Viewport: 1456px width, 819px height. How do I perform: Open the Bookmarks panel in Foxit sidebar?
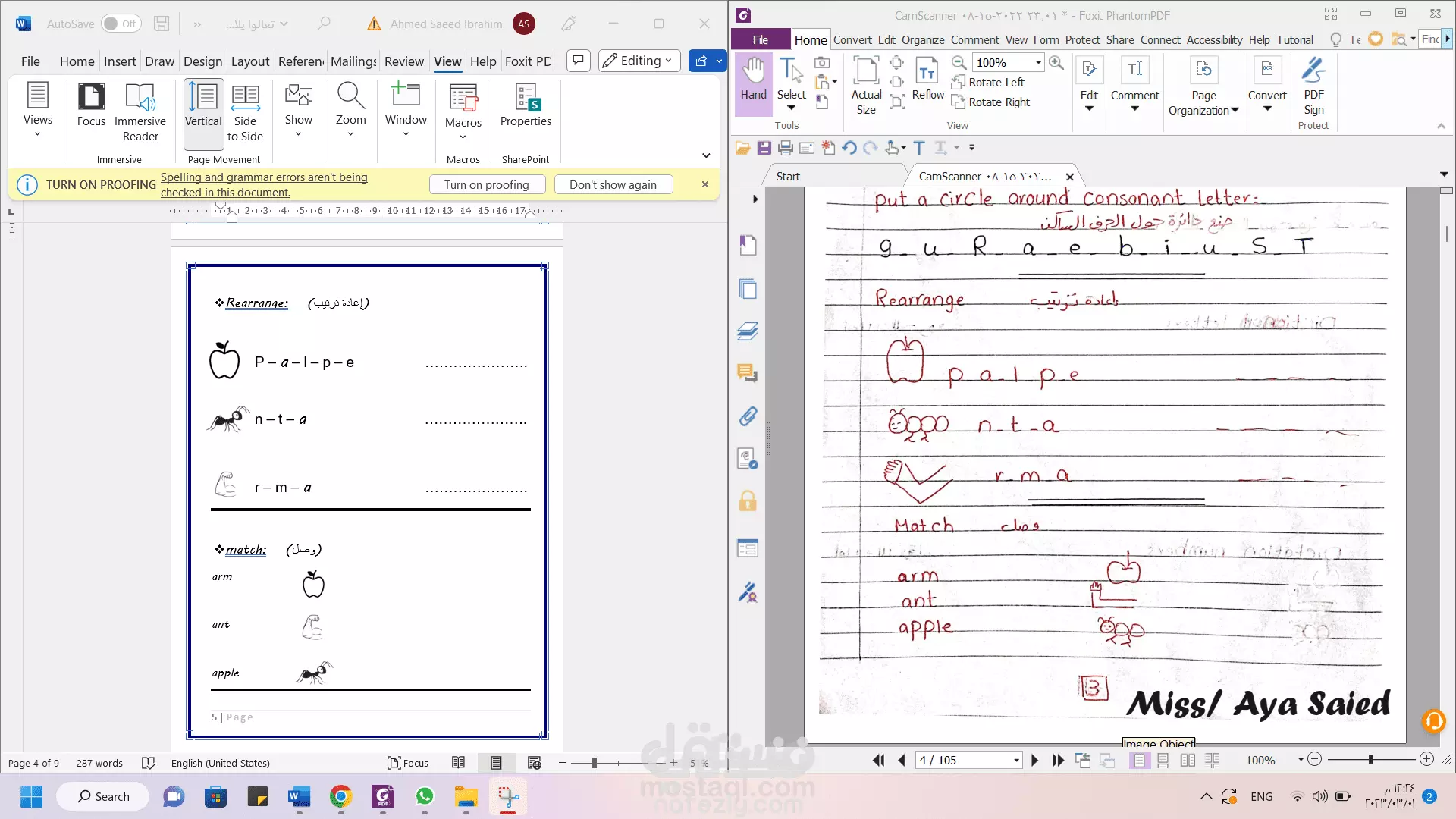click(x=748, y=245)
